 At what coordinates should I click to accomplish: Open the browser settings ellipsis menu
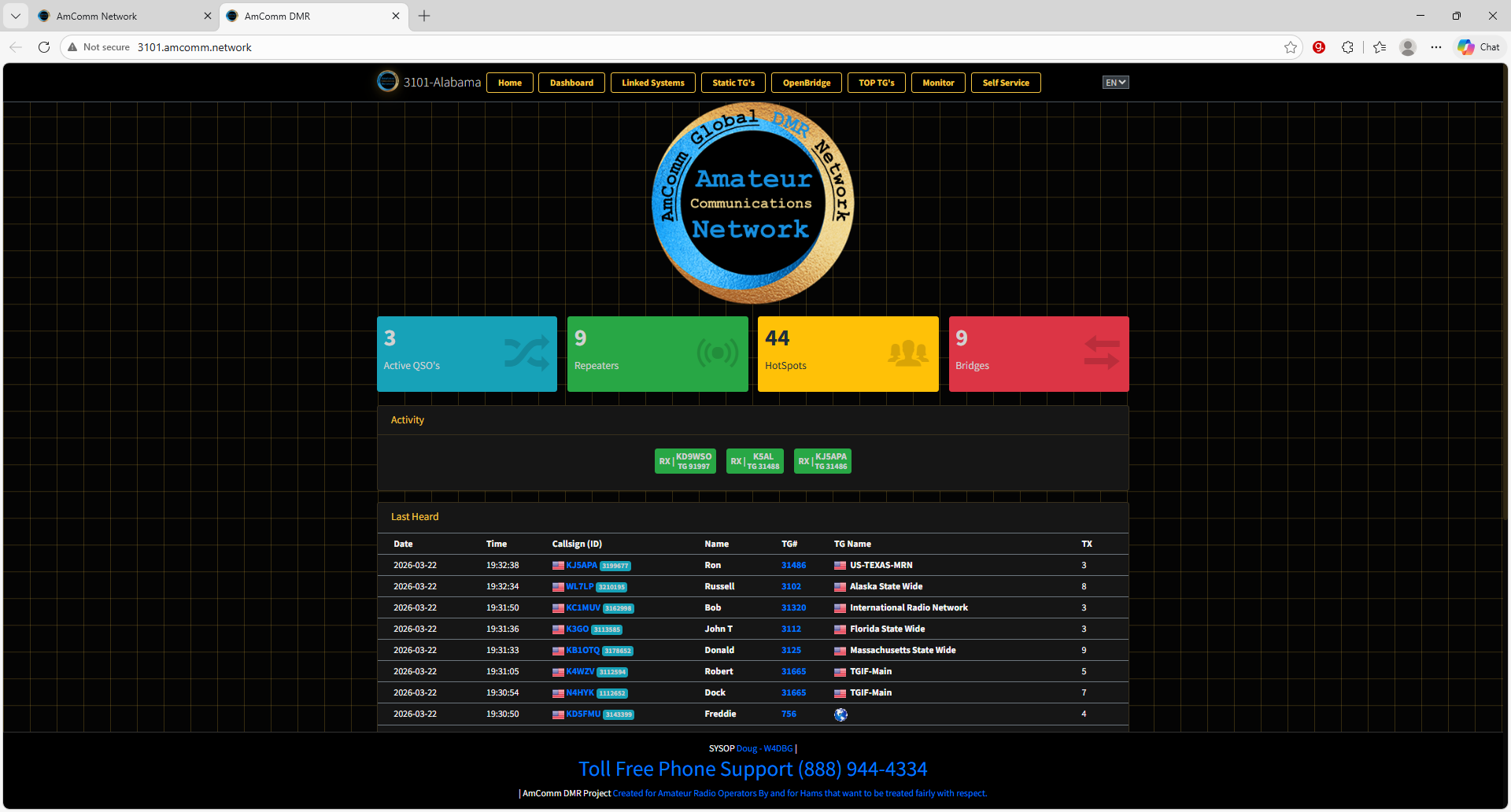[x=1436, y=47]
